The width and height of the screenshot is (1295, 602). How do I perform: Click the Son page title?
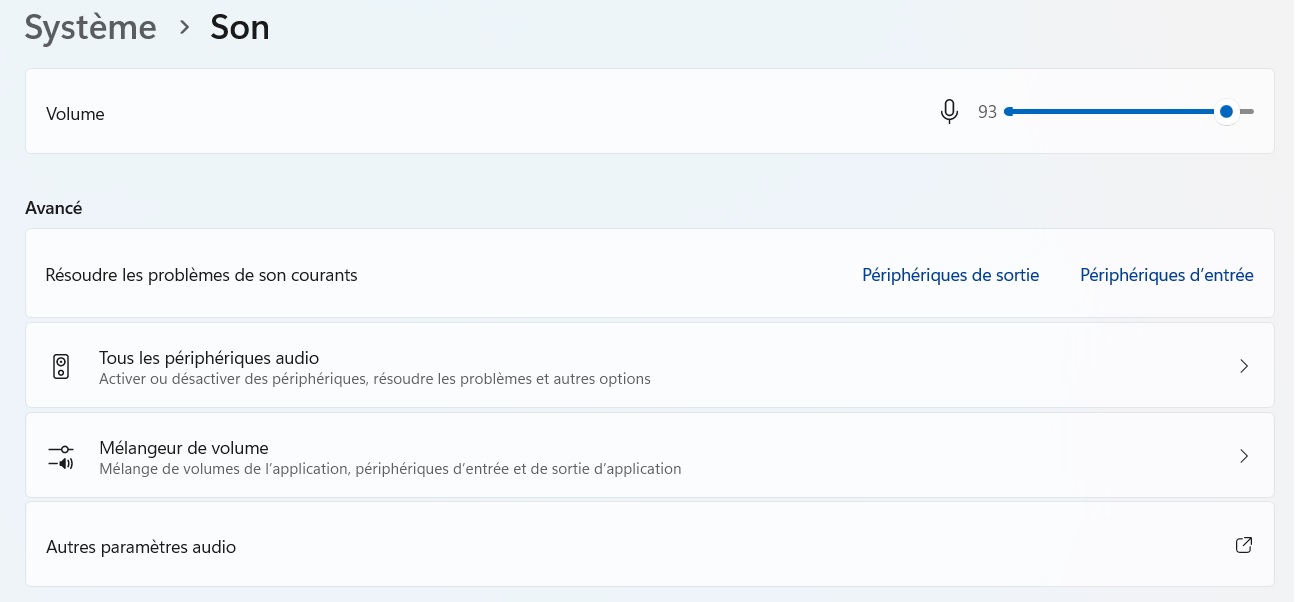click(x=240, y=28)
